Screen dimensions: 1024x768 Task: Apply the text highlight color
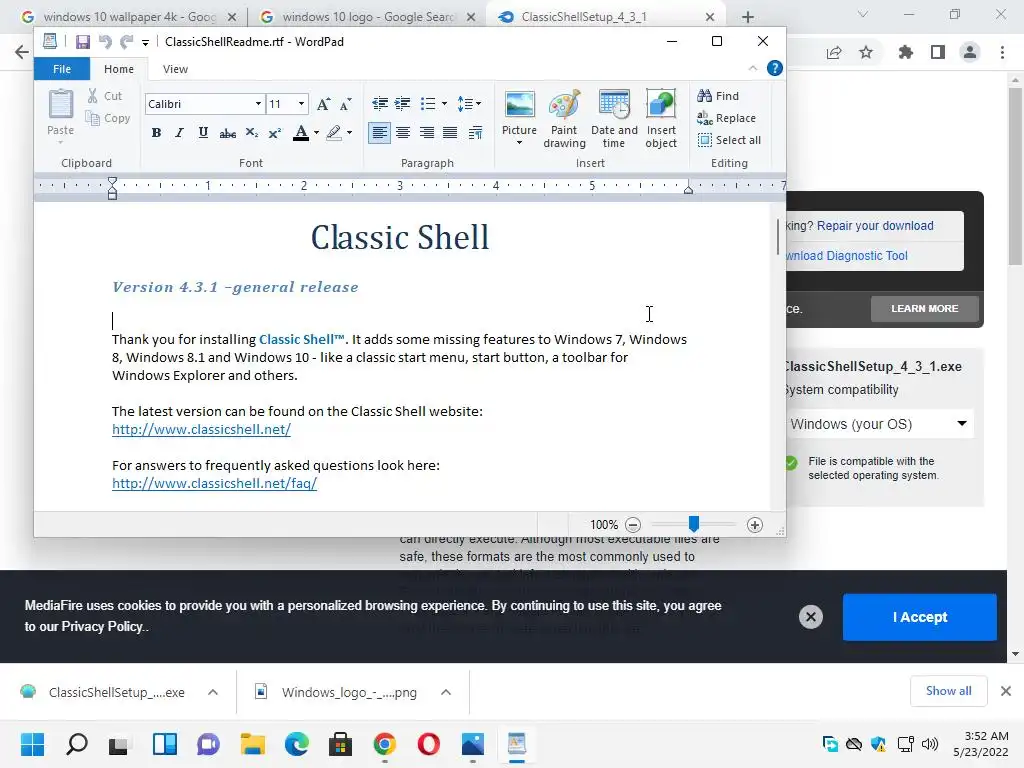334,133
